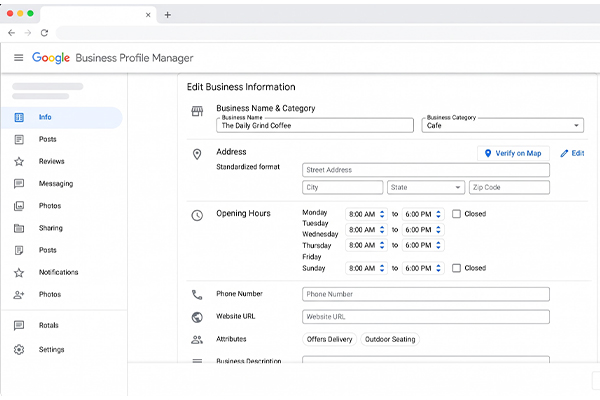This screenshot has width=600, height=400.
Task: Adjust Thursday opening time 8:00 AM stepper
Action: [382, 245]
